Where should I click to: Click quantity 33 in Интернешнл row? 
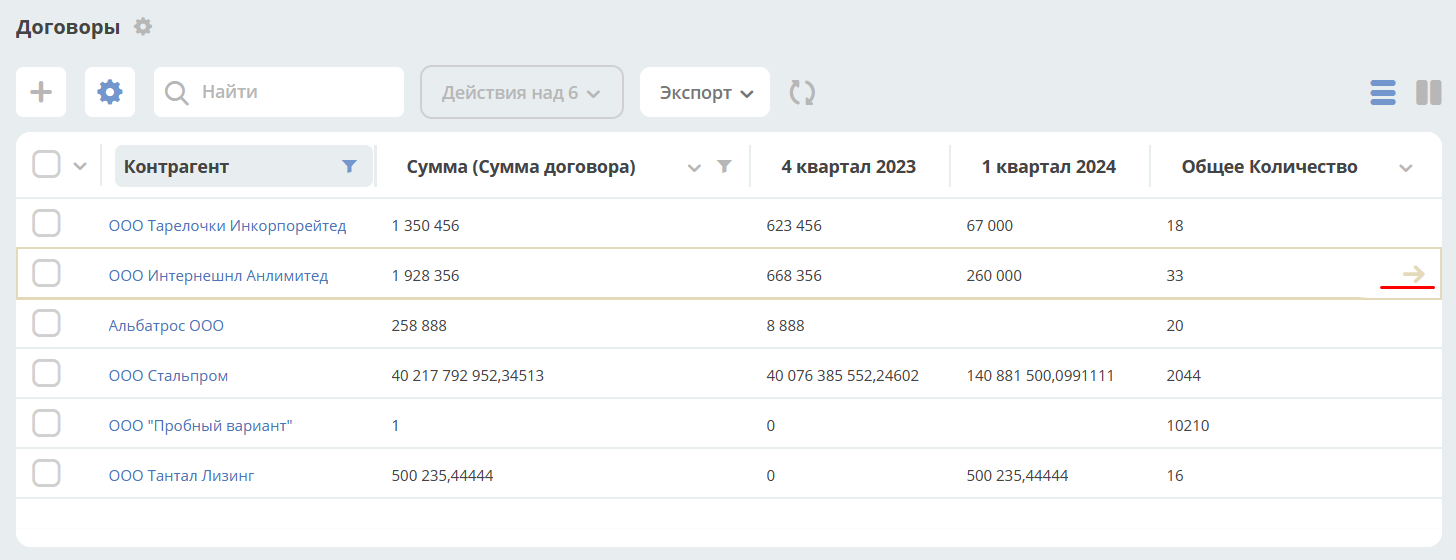(x=1175, y=276)
